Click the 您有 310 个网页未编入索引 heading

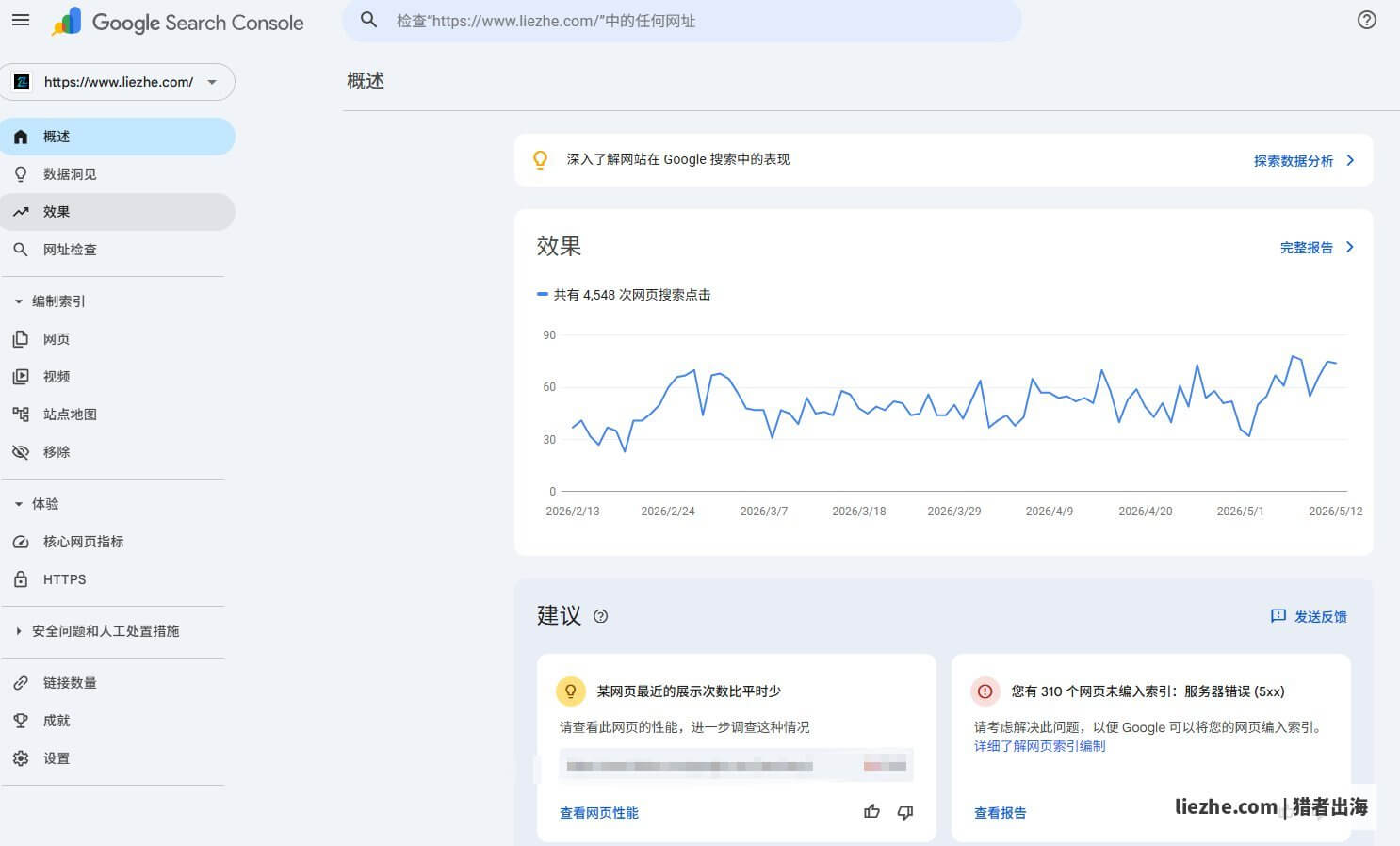pos(1148,691)
